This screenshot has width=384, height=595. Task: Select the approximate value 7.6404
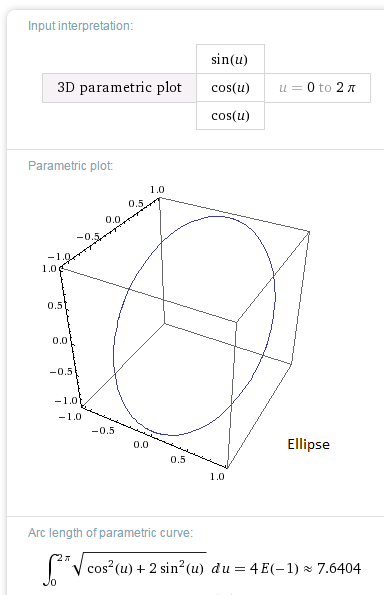click(339, 568)
